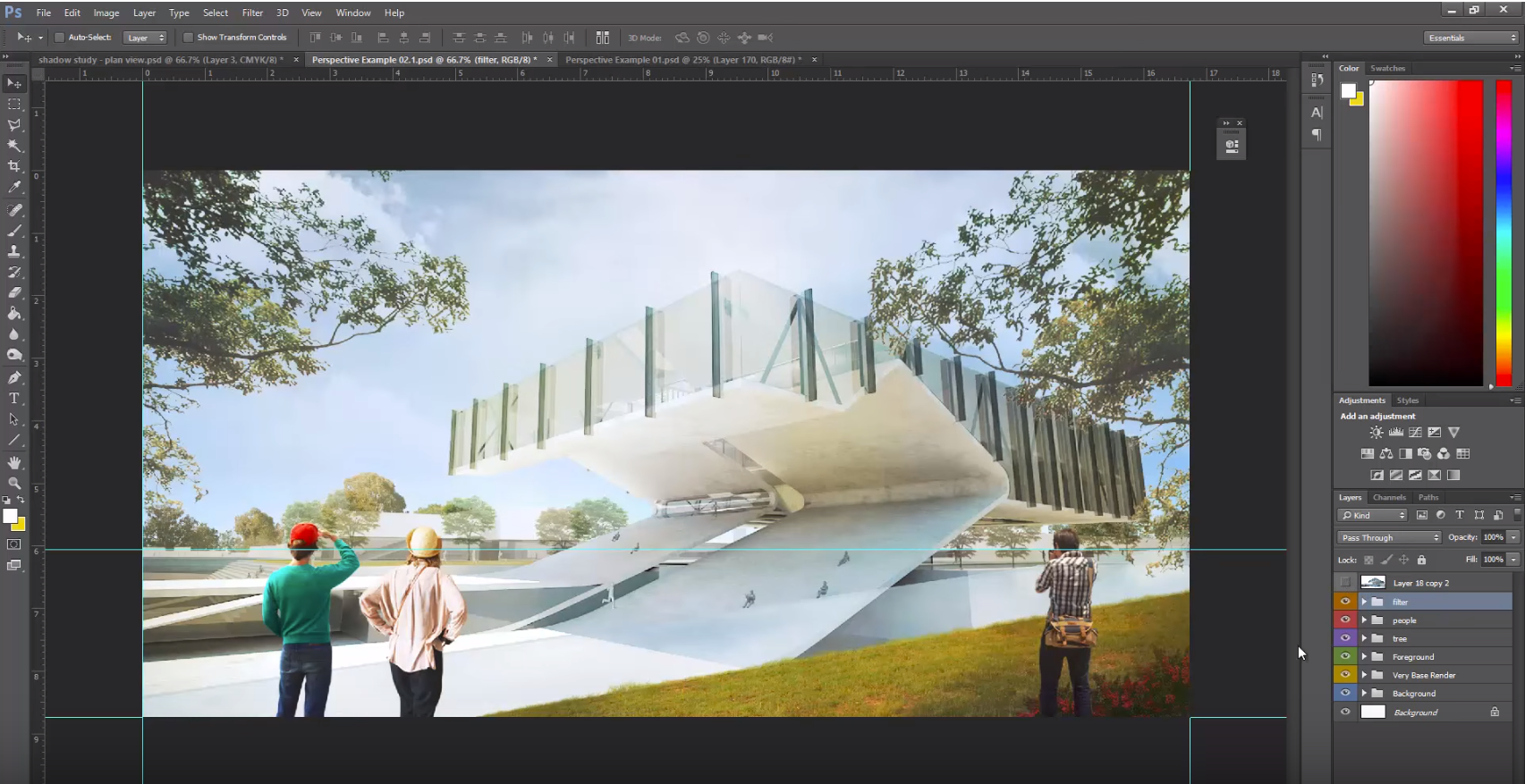Enable the Auto-Select checkbox
Viewport: 1525px width, 784px height.
coord(60,38)
